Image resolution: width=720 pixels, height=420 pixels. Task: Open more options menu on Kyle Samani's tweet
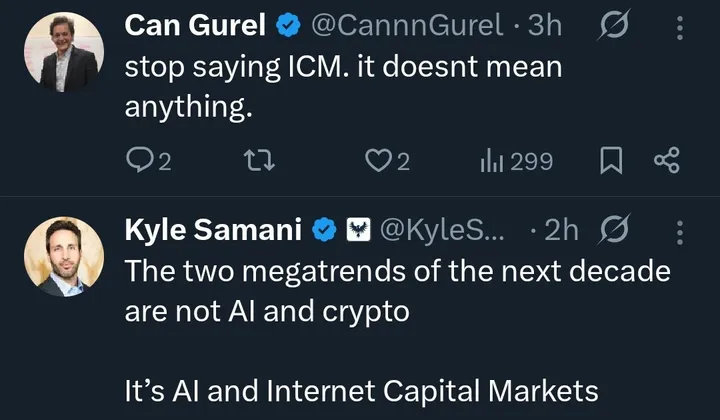click(x=680, y=231)
